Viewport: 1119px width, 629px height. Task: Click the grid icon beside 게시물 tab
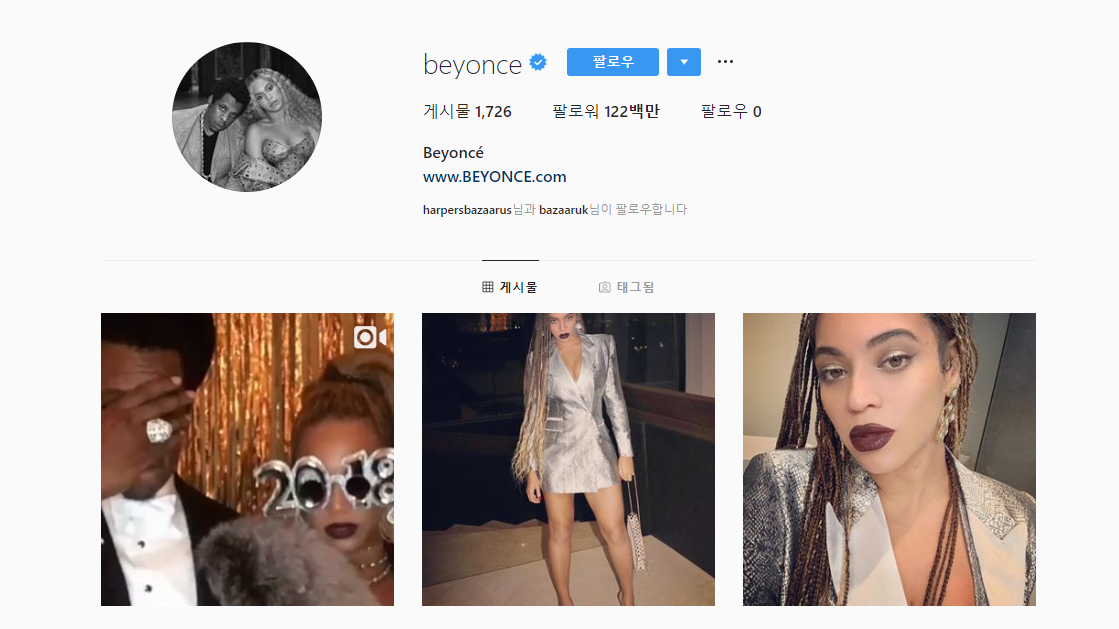pos(487,287)
